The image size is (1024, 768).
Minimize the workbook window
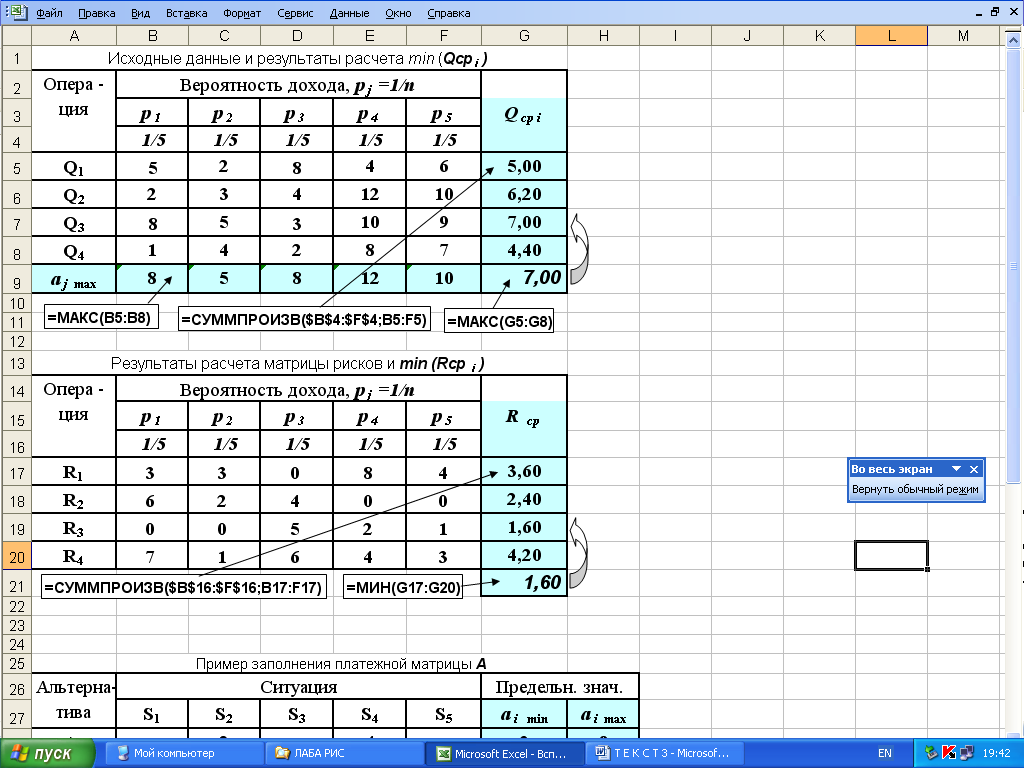click(x=978, y=12)
